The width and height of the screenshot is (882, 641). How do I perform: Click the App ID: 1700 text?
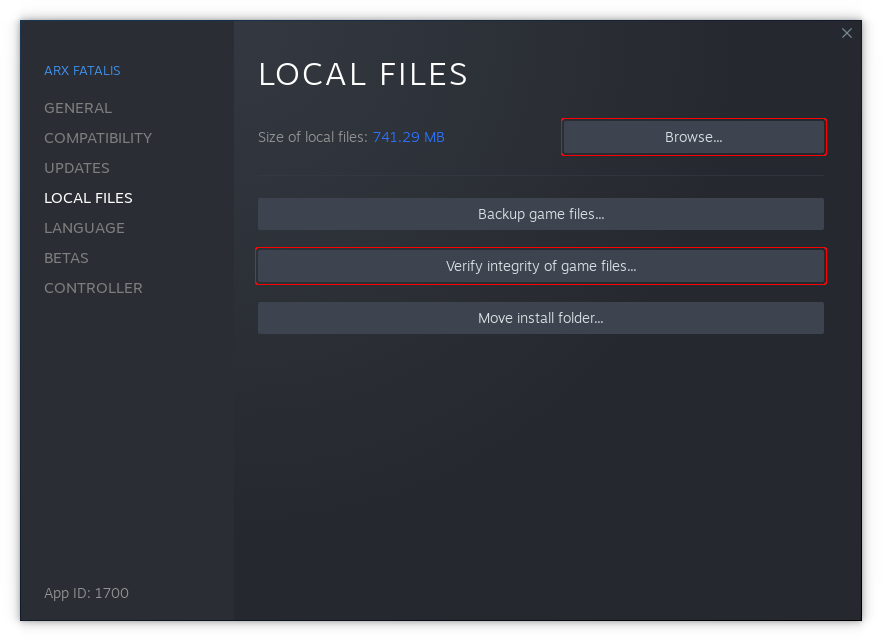click(x=87, y=593)
